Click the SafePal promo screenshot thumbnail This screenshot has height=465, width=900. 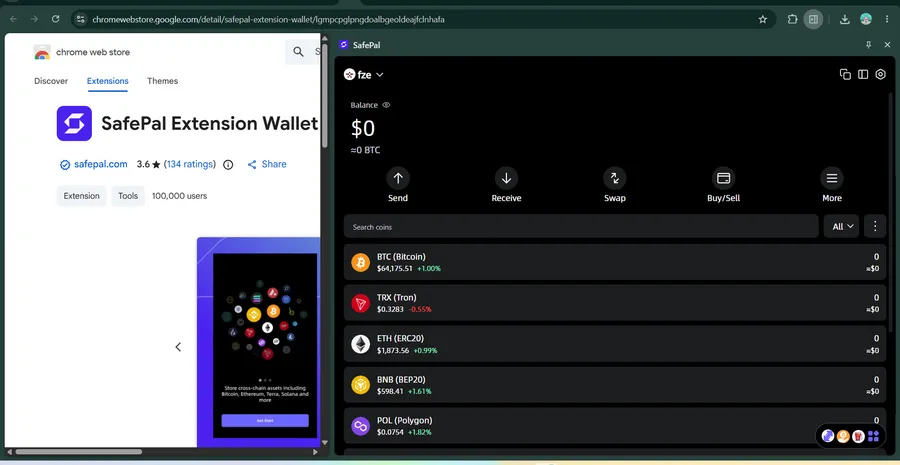[258, 342]
